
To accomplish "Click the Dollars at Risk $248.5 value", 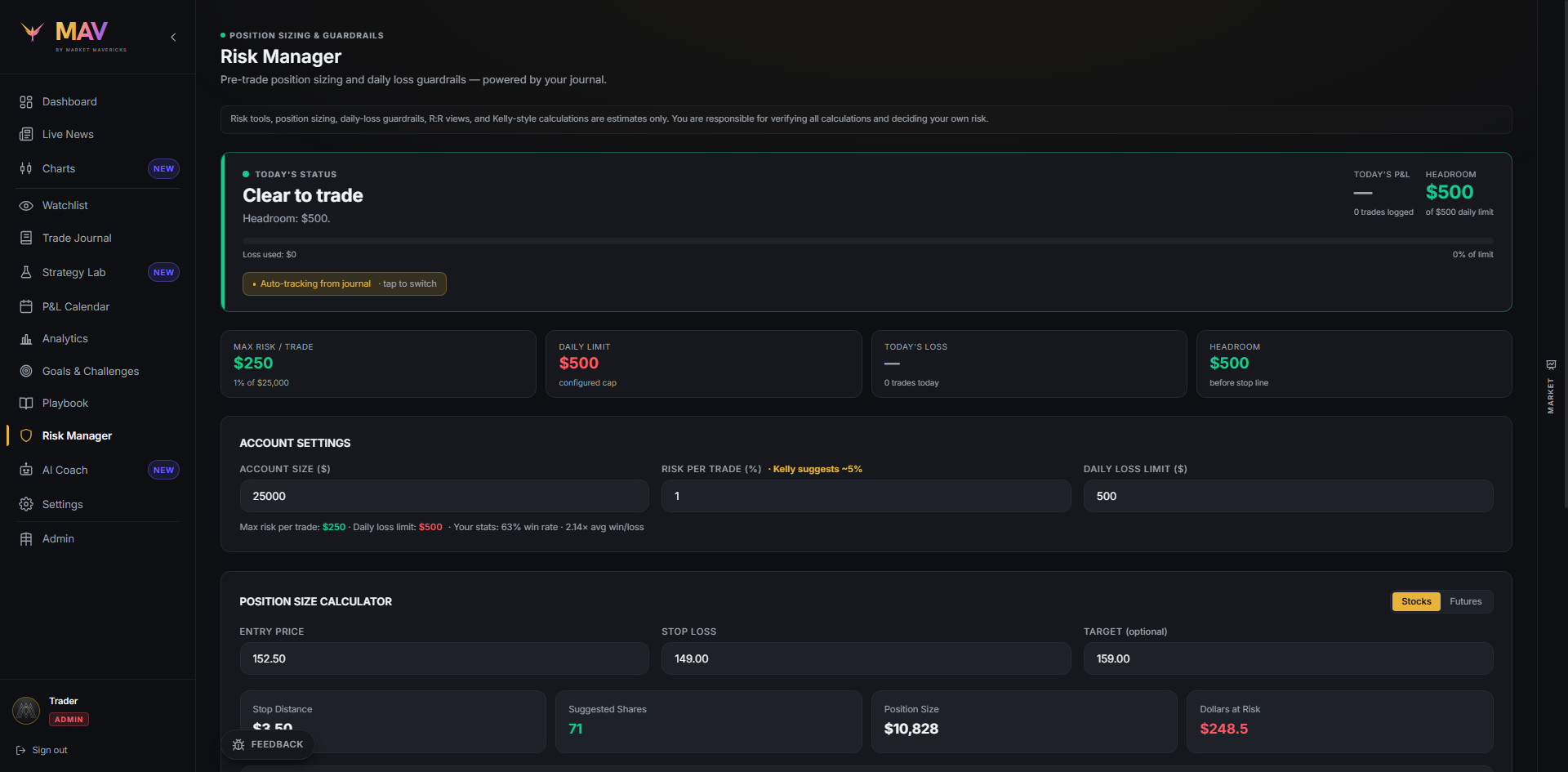I will [1223, 730].
